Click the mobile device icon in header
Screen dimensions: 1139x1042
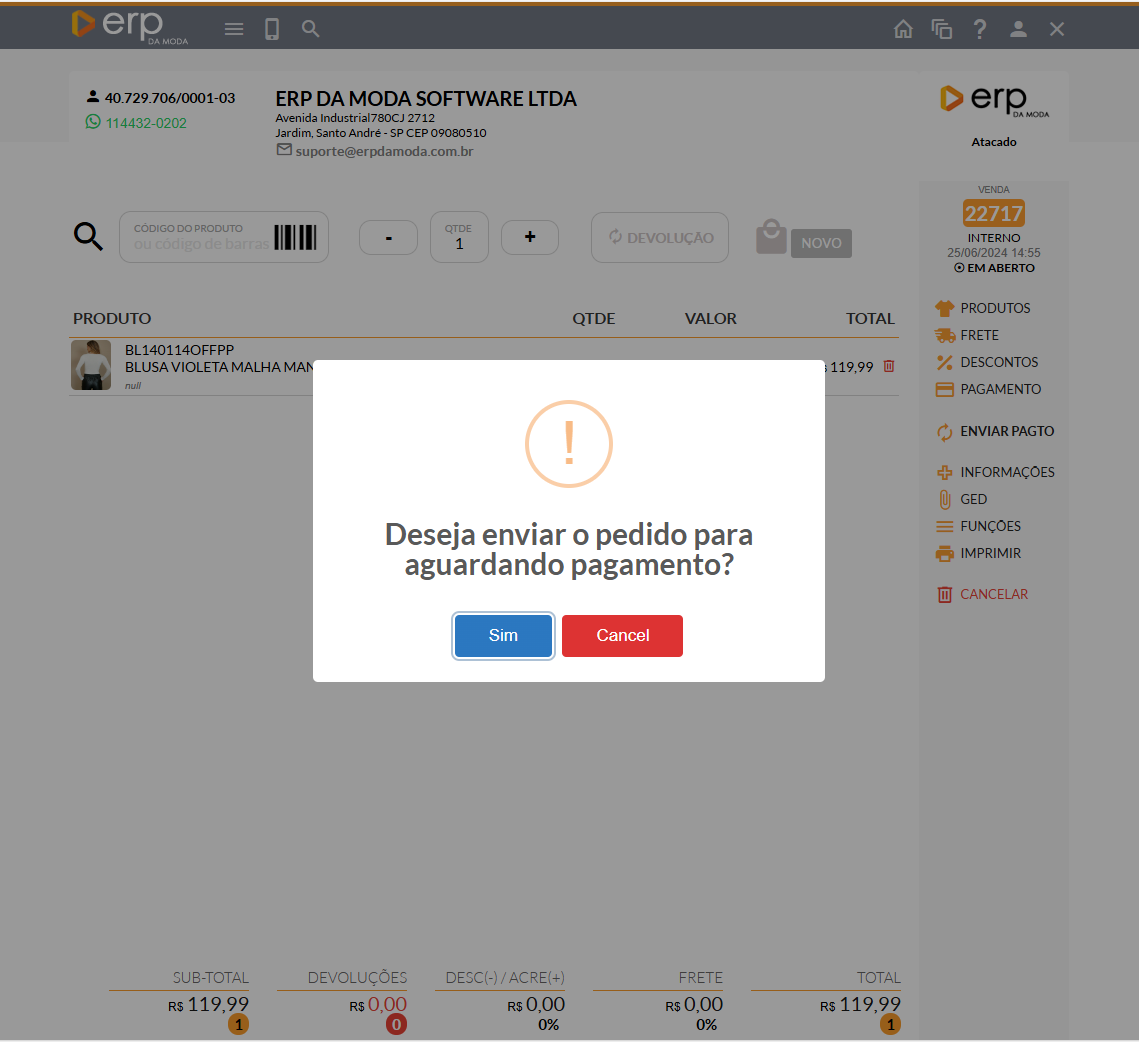(272, 29)
